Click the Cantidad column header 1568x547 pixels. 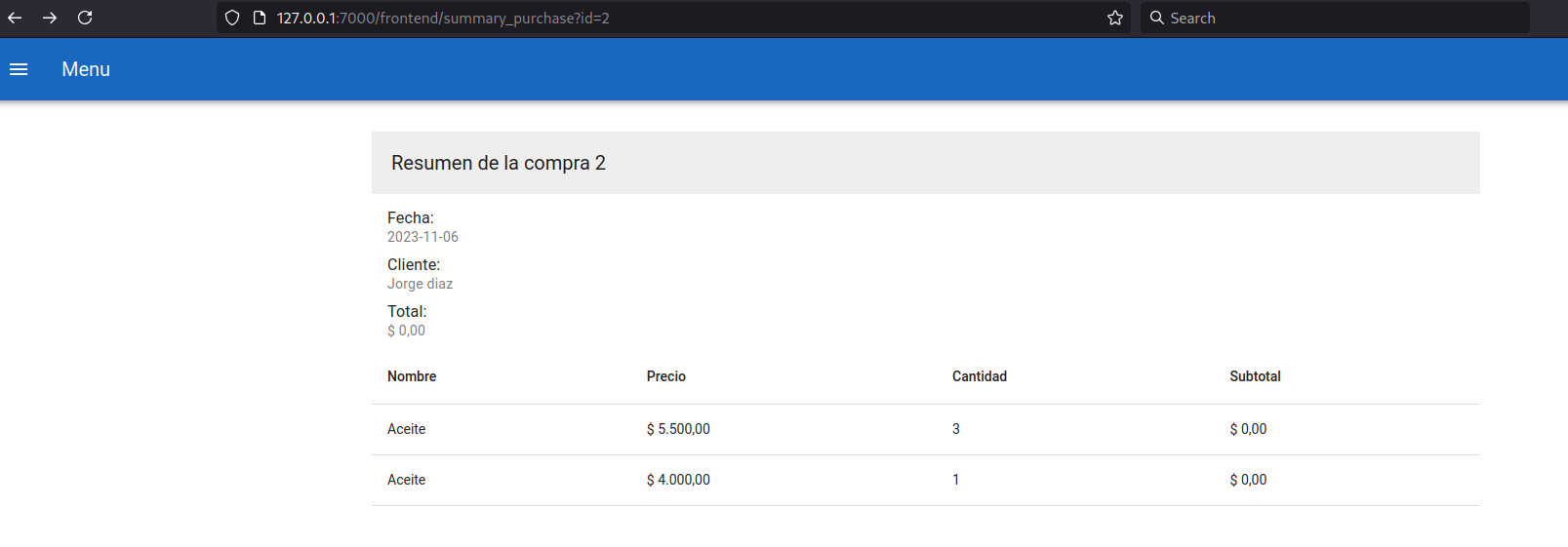[979, 376]
